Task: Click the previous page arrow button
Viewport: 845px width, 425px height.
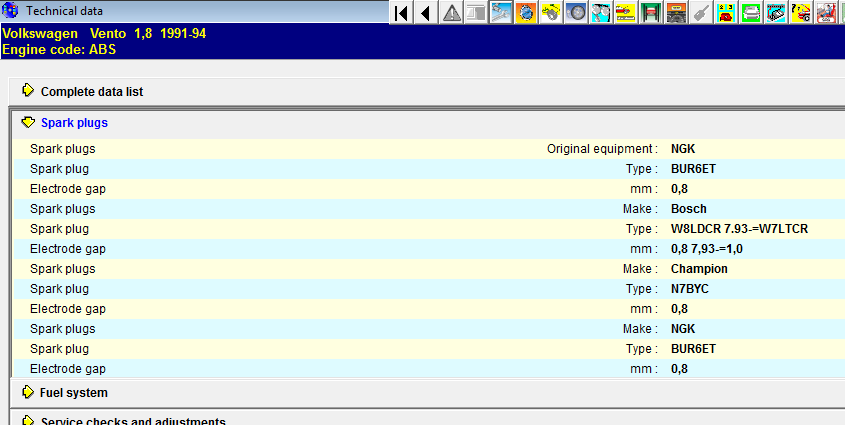Action: point(426,12)
